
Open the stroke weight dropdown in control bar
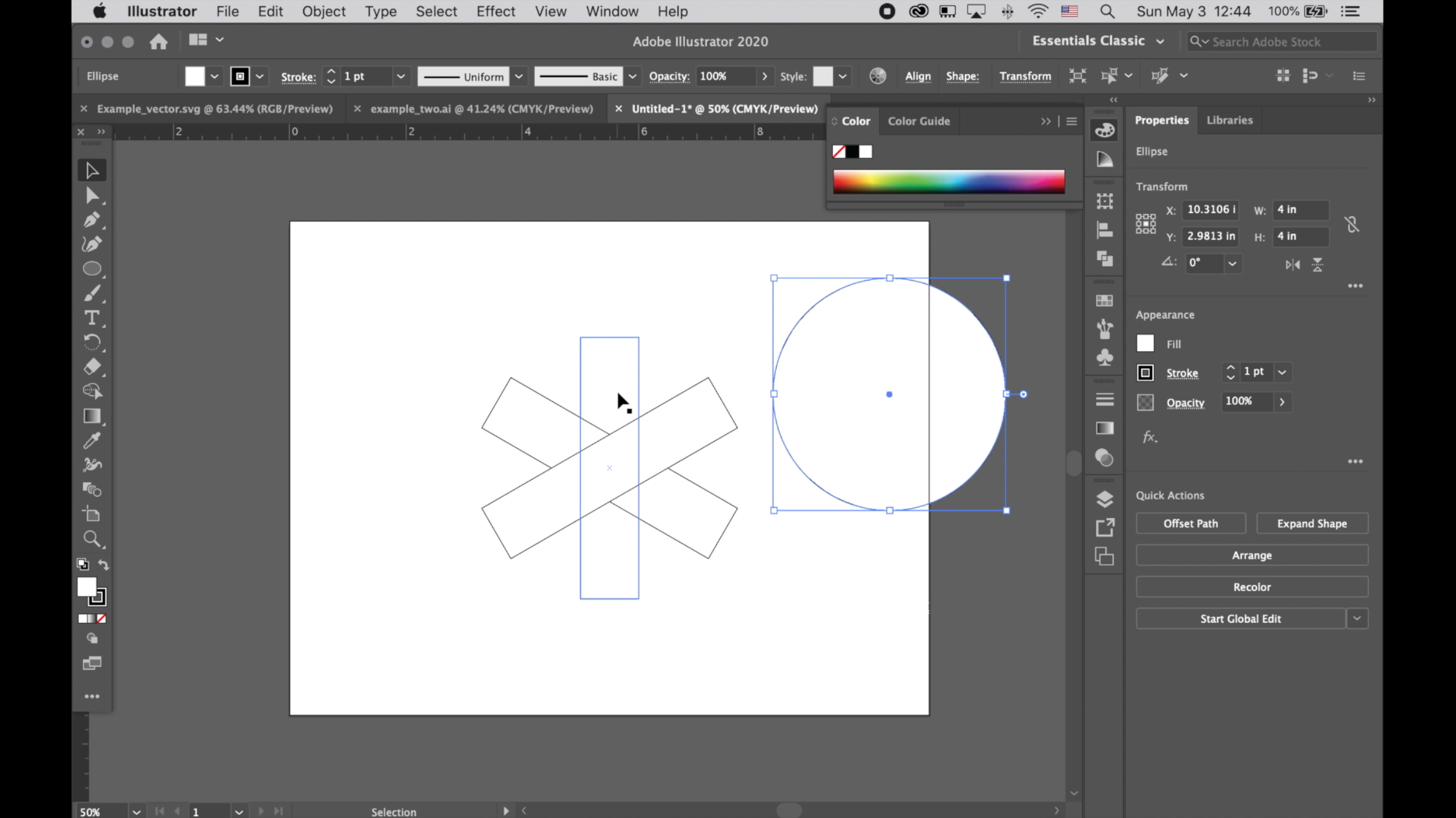point(400,76)
